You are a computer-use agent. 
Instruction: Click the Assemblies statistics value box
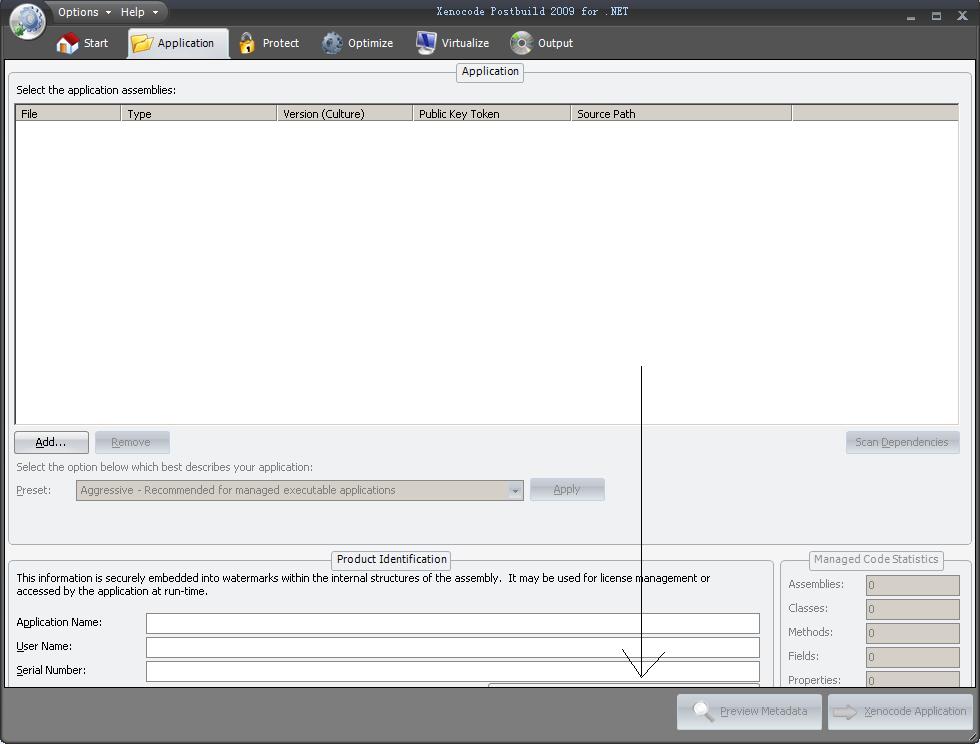[912, 585]
